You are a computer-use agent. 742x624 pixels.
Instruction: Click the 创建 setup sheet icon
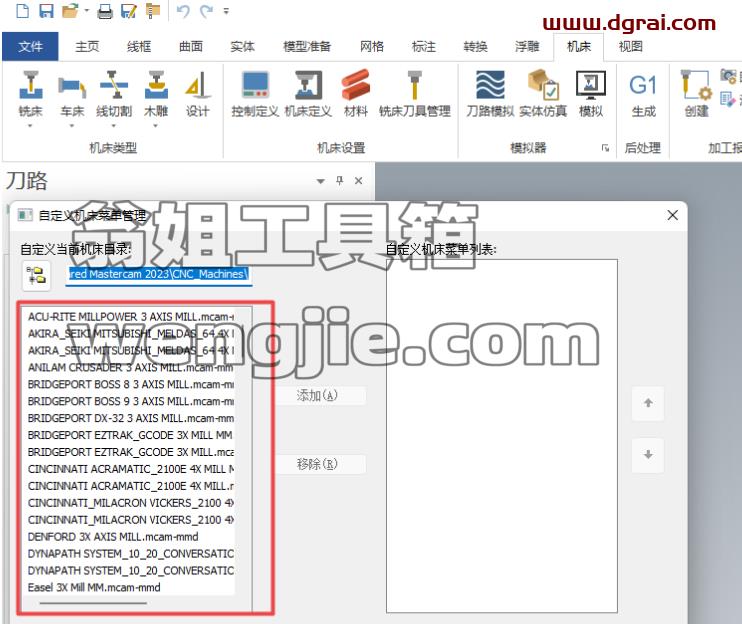tap(697, 94)
